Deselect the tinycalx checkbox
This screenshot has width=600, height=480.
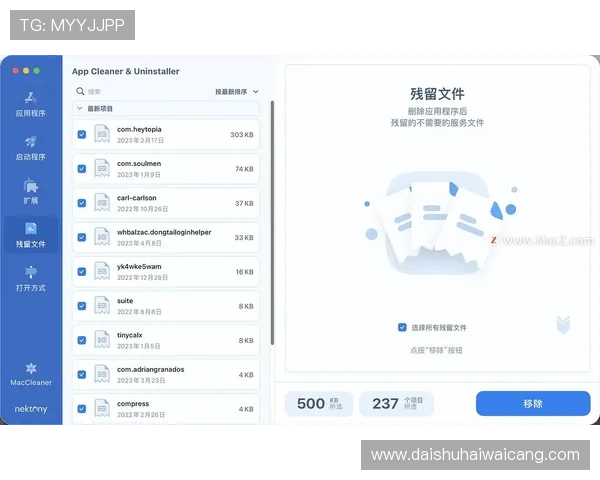pos(82,340)
